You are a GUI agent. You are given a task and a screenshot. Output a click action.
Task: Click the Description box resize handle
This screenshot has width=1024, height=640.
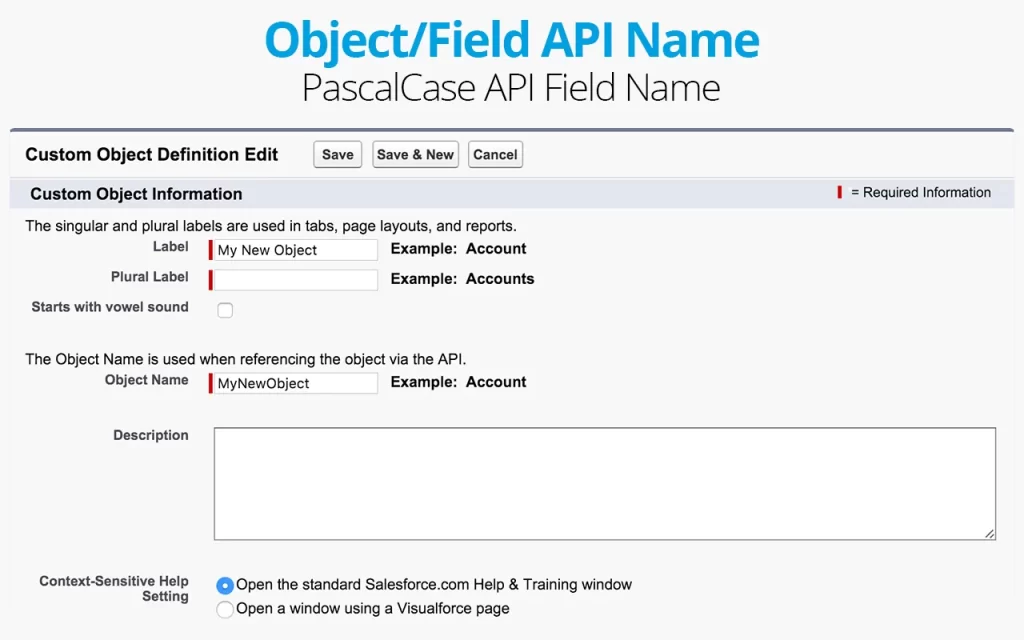(990, 534)
